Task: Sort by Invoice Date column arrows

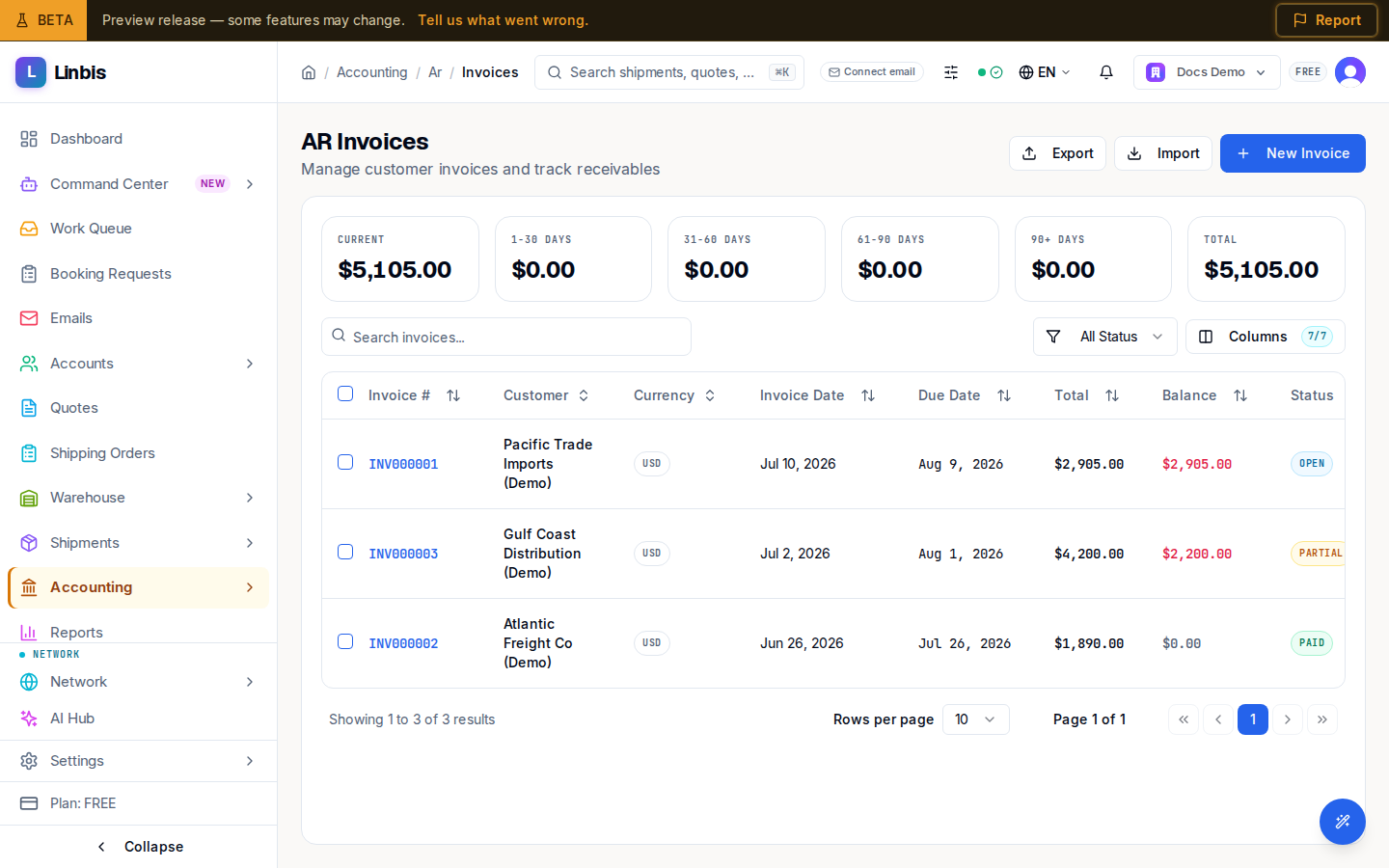Action: [868, 395]
